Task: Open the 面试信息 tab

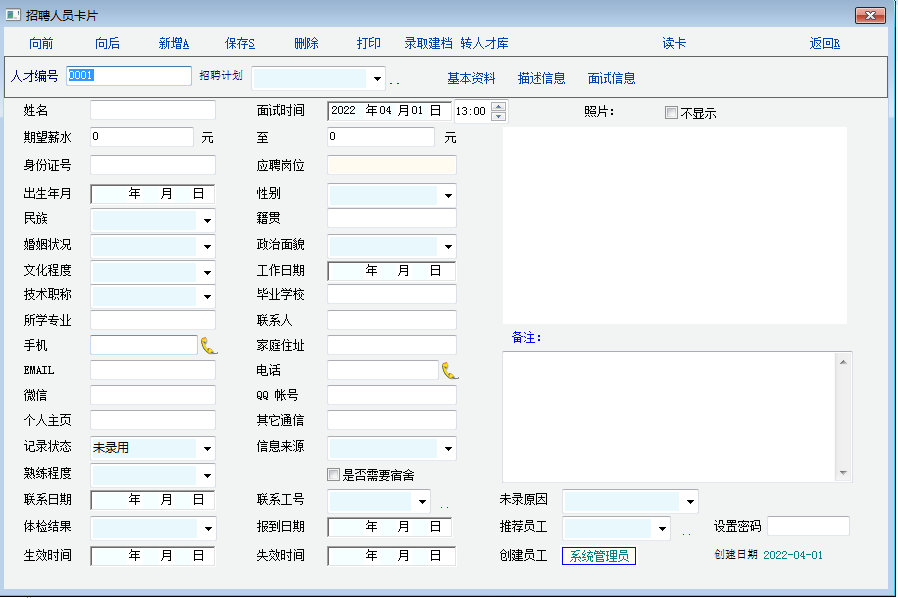Action: pos(611,79)
